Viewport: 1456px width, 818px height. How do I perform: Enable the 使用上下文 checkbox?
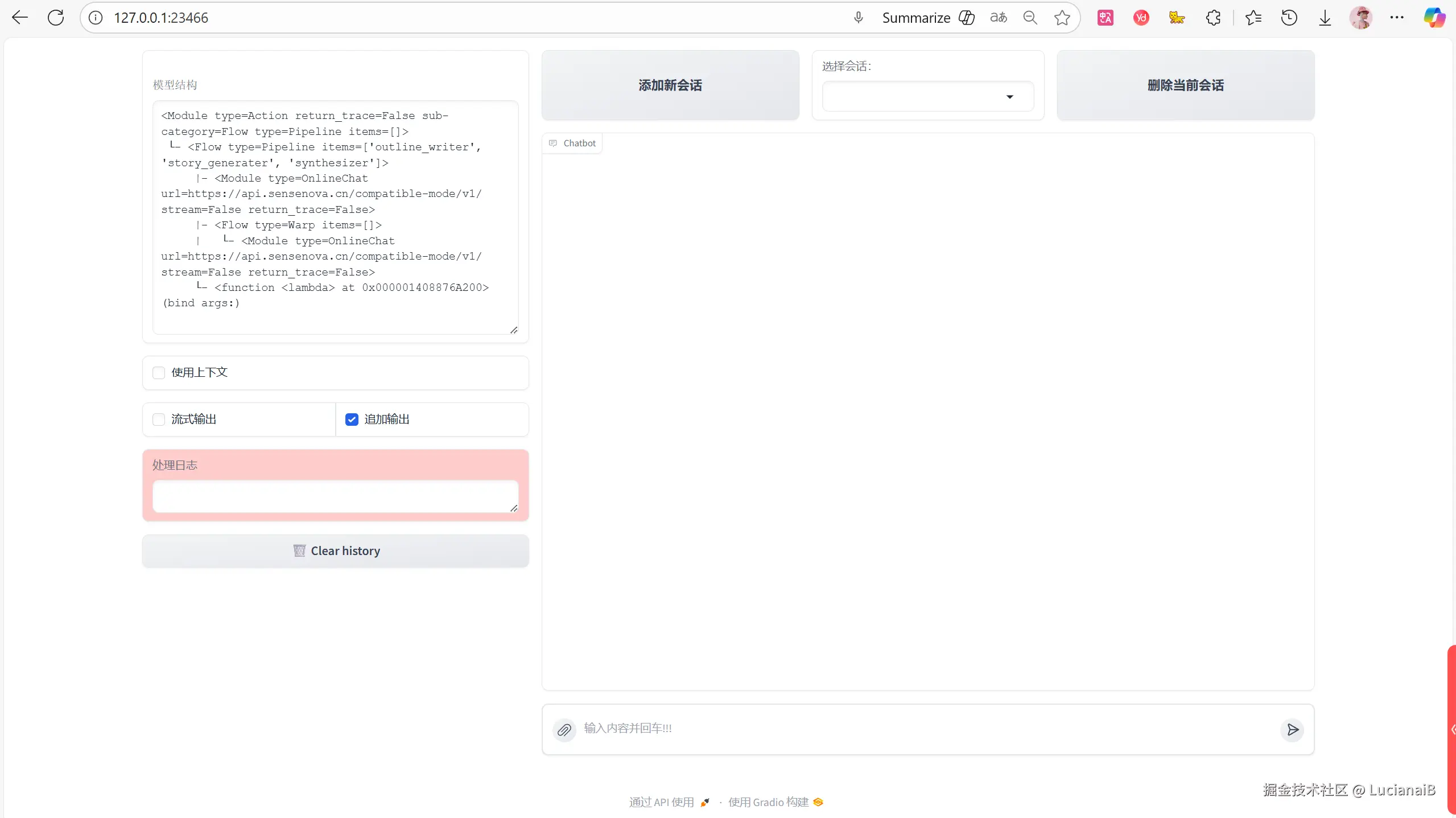[159, 373]
